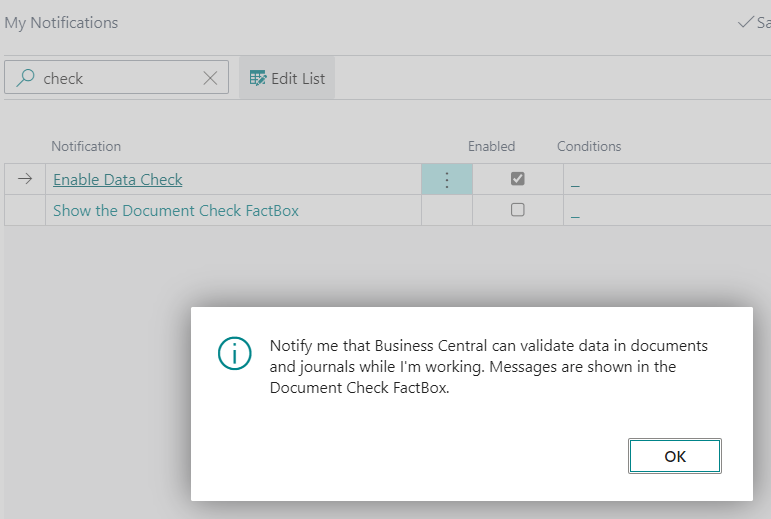771x519 pixels.
Task: Open the Enabled column header
Action: [x=491, y=146]
